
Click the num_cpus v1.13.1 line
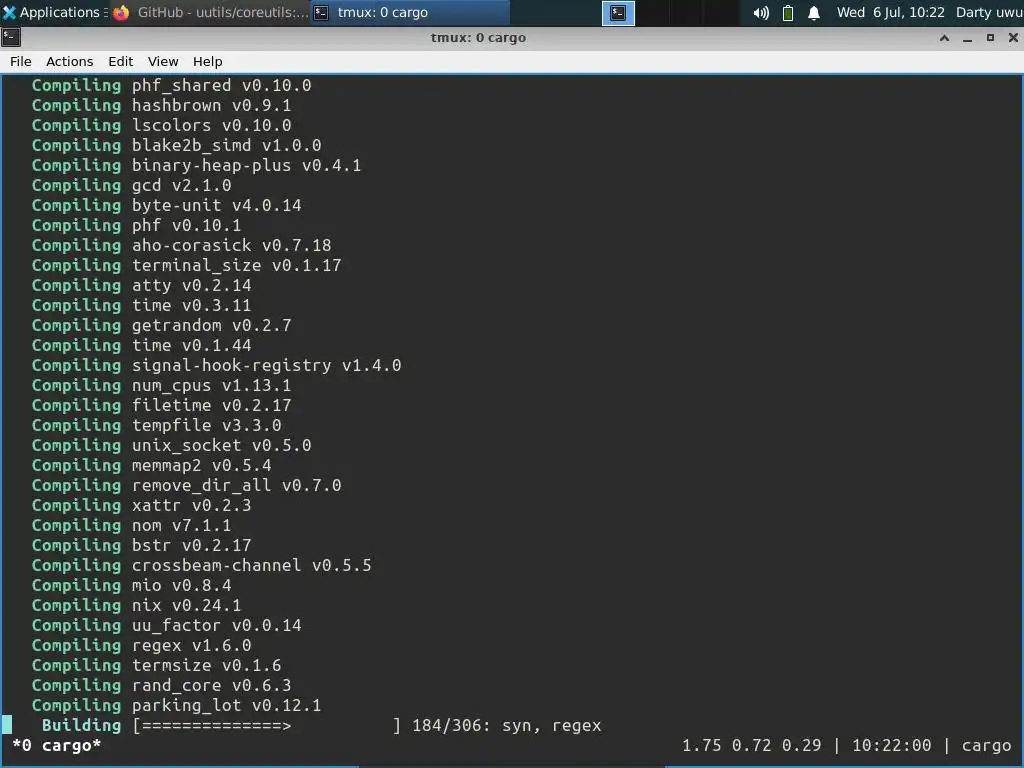click(x=161, y=385)
